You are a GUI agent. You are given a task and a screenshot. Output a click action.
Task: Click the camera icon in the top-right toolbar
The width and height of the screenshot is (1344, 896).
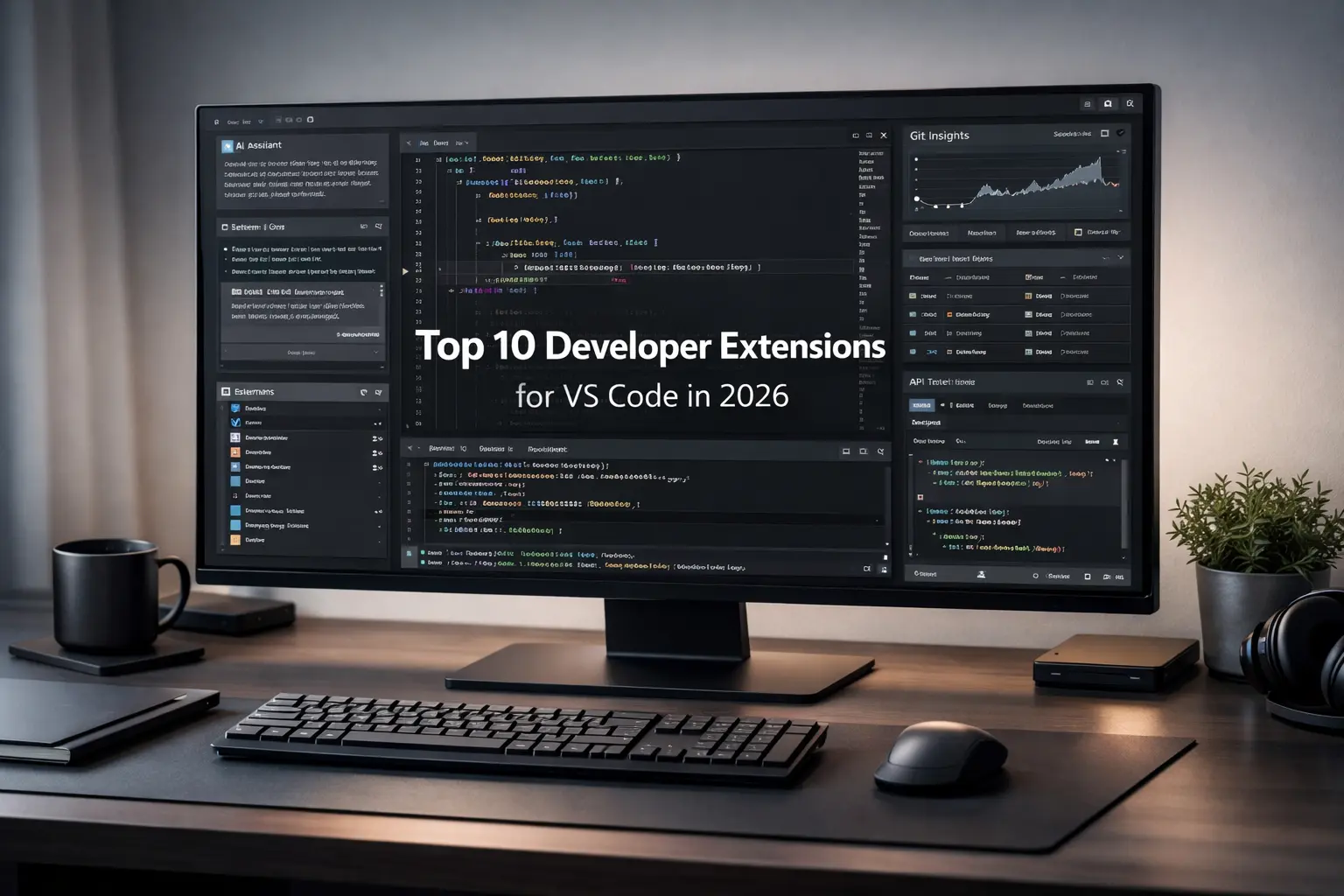(x=1108, y=103)
